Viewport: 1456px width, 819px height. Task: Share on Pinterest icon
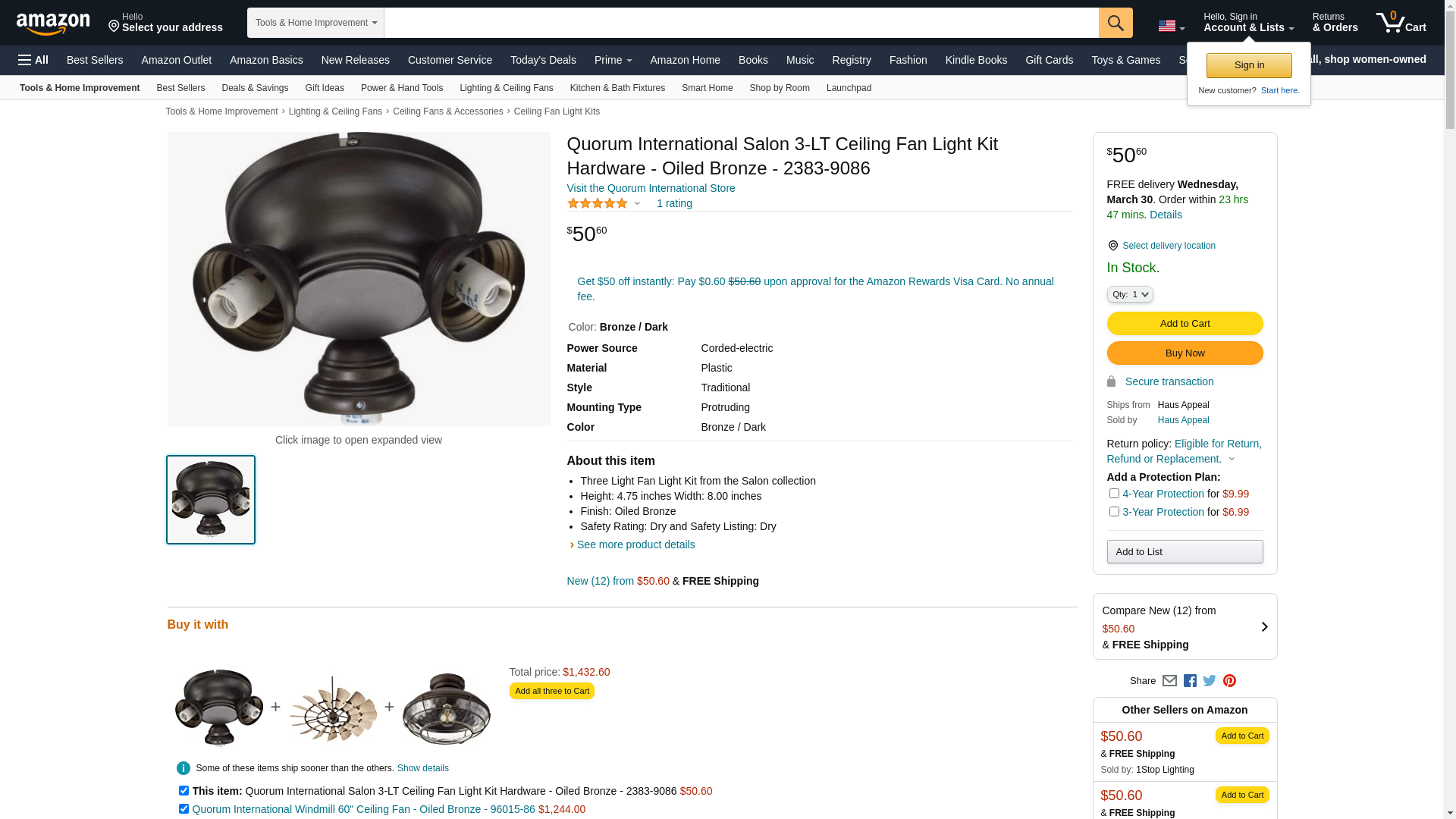click(1229, 681)
